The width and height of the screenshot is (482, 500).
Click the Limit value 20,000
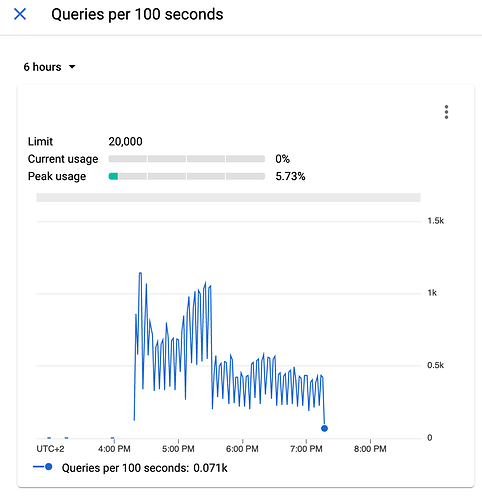tap(125, 142)
